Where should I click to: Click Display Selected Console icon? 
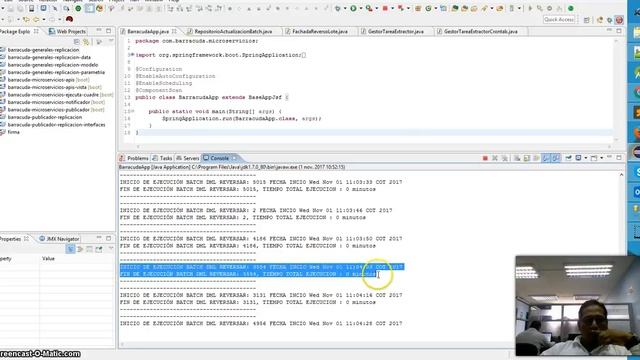(x=578, y=158)
